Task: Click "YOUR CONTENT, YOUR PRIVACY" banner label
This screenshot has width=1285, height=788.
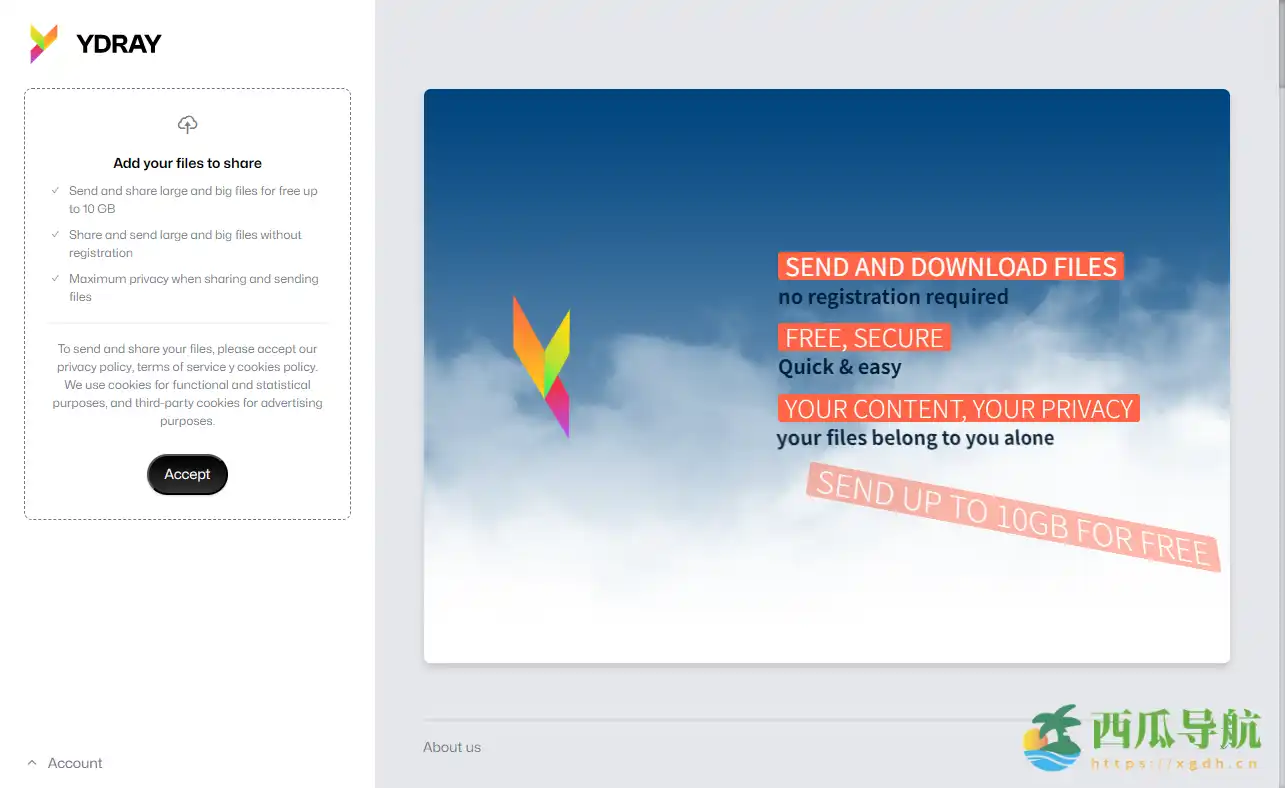Action: [958, 409]
